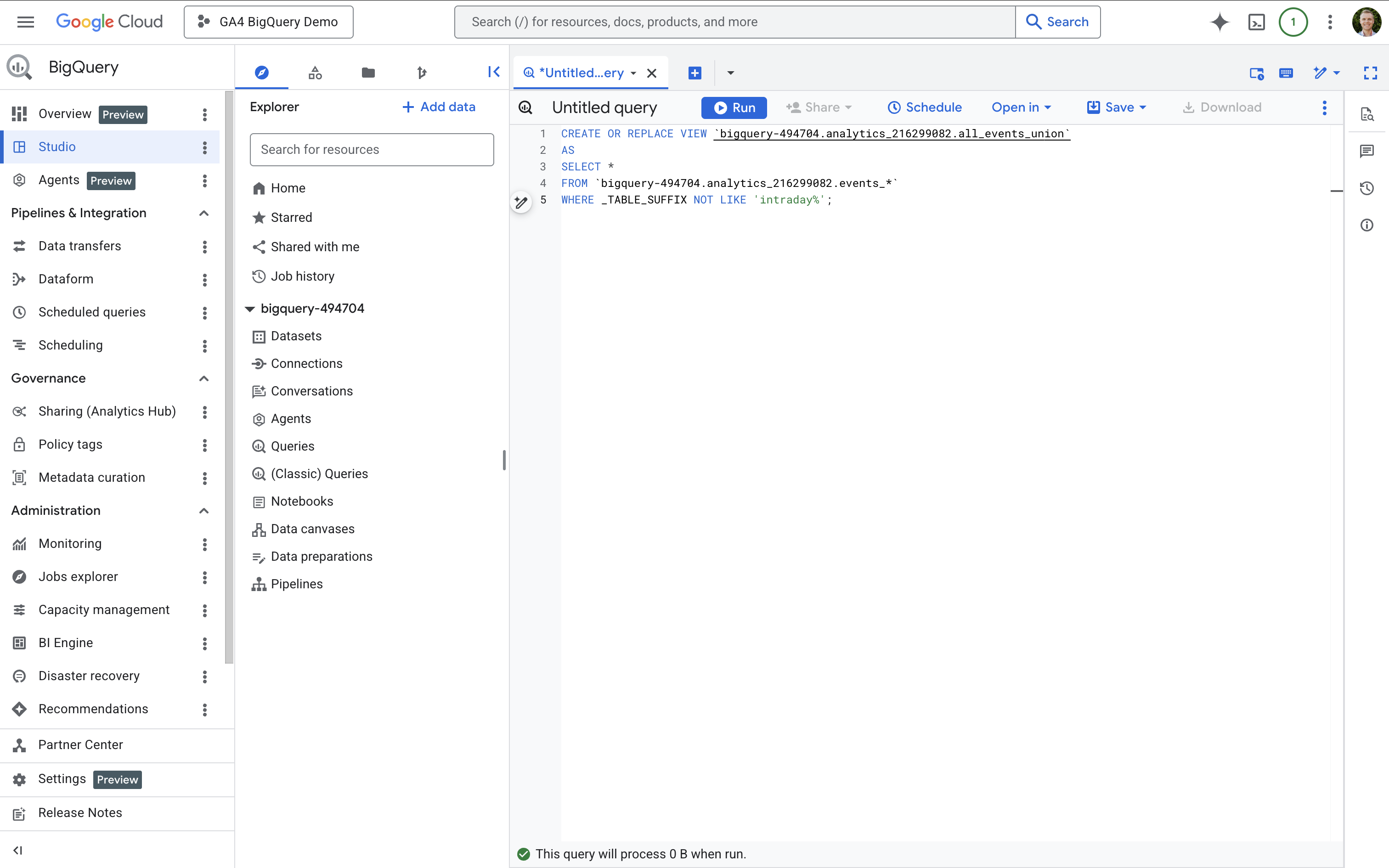
Task: Open Overview in left navigation
Action: [x=65, y=114]
